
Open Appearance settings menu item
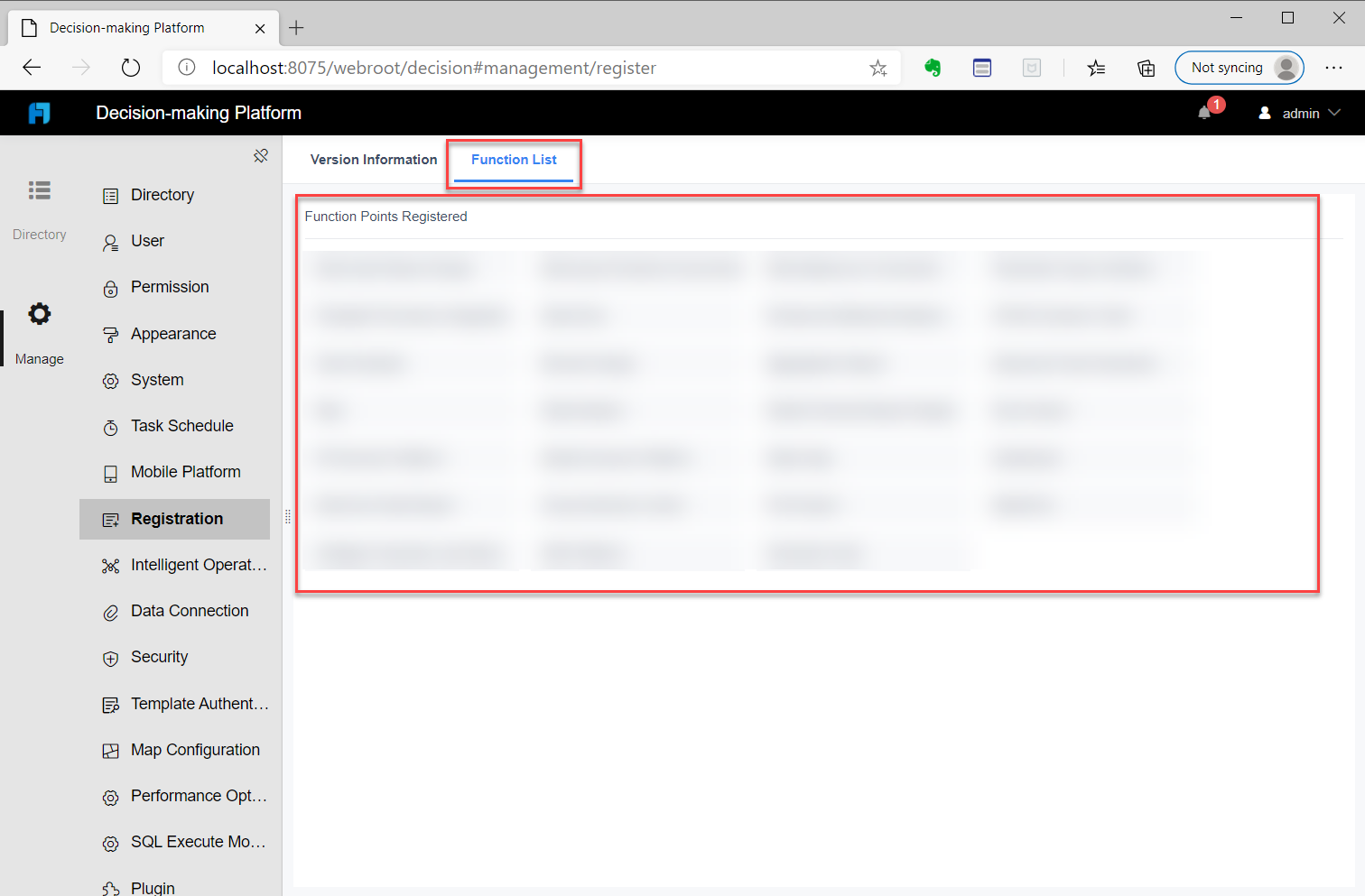pyautogui.click(x=175, y=334)
